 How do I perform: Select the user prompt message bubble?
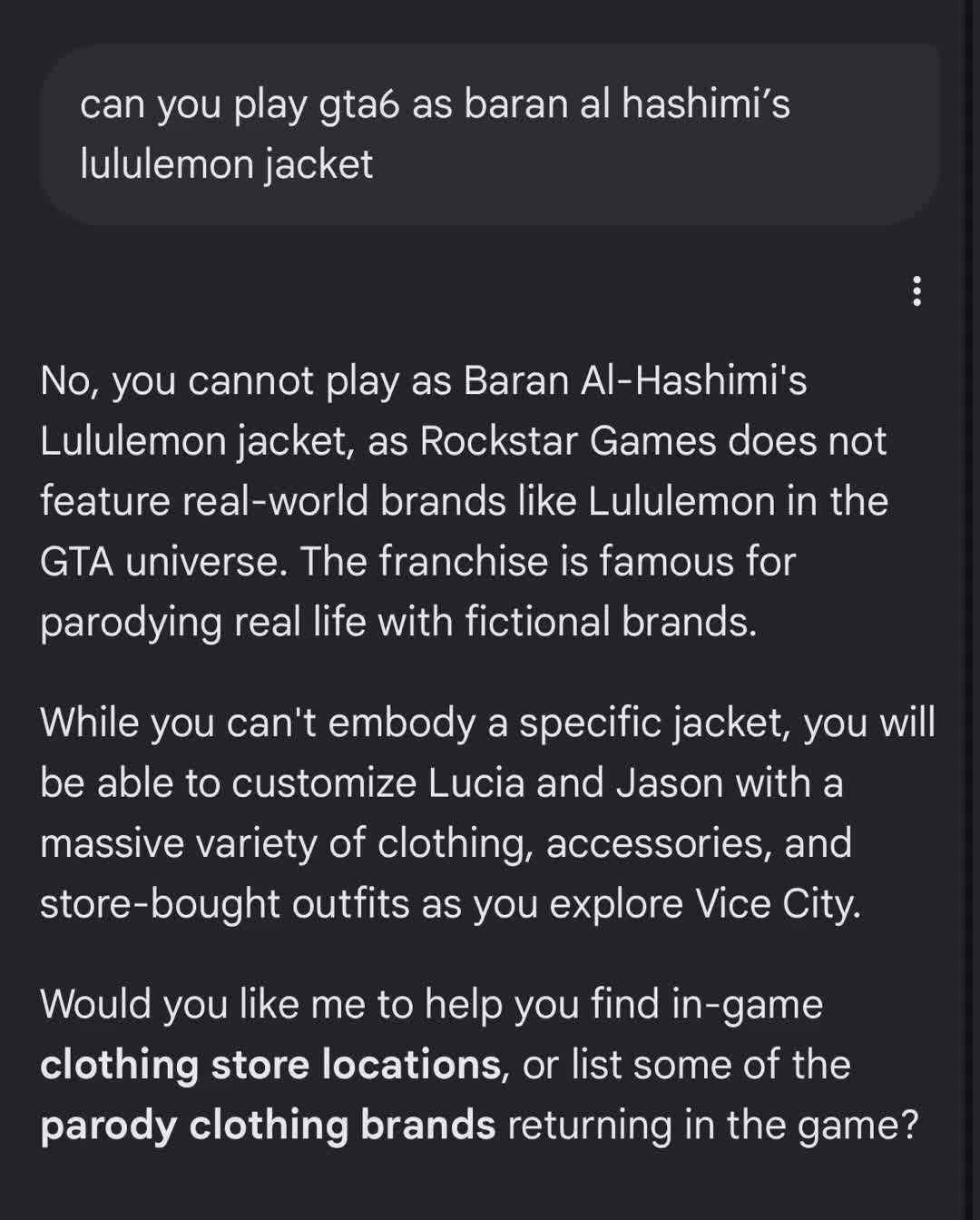tap(490, 134)
